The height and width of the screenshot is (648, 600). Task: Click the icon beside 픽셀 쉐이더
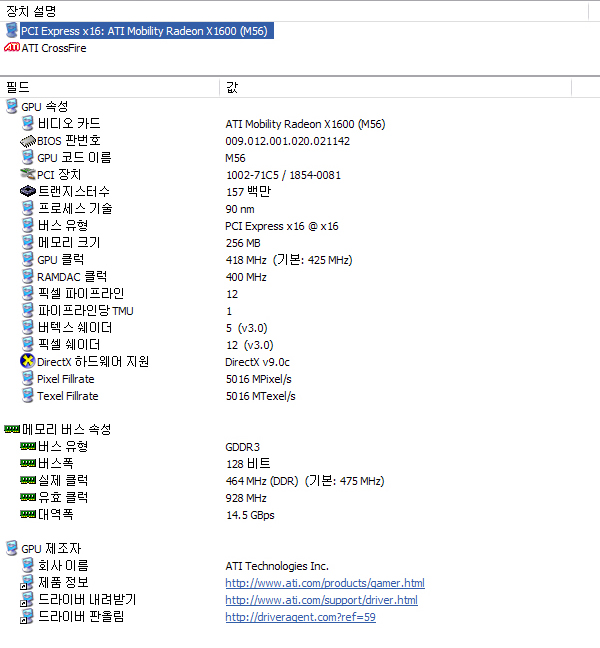click(x=28, y=344)
